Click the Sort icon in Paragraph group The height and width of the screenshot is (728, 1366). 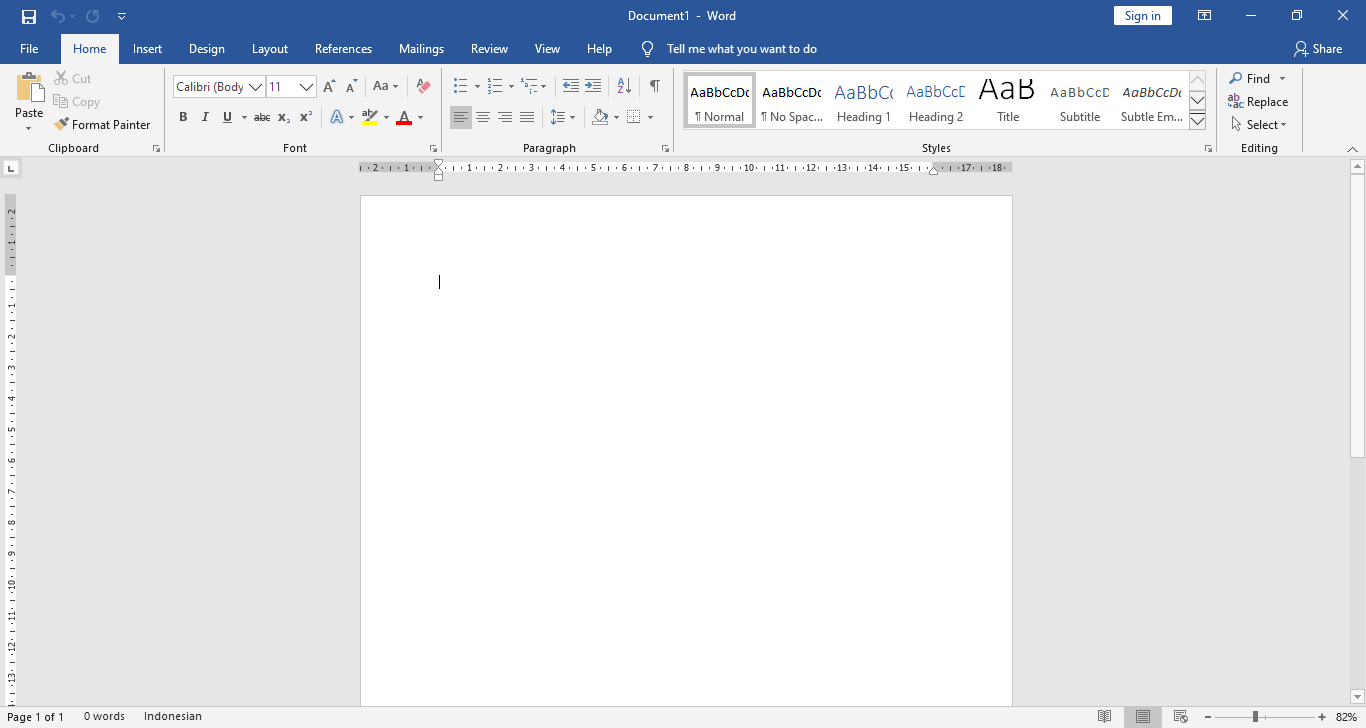[x=623, y=86]
